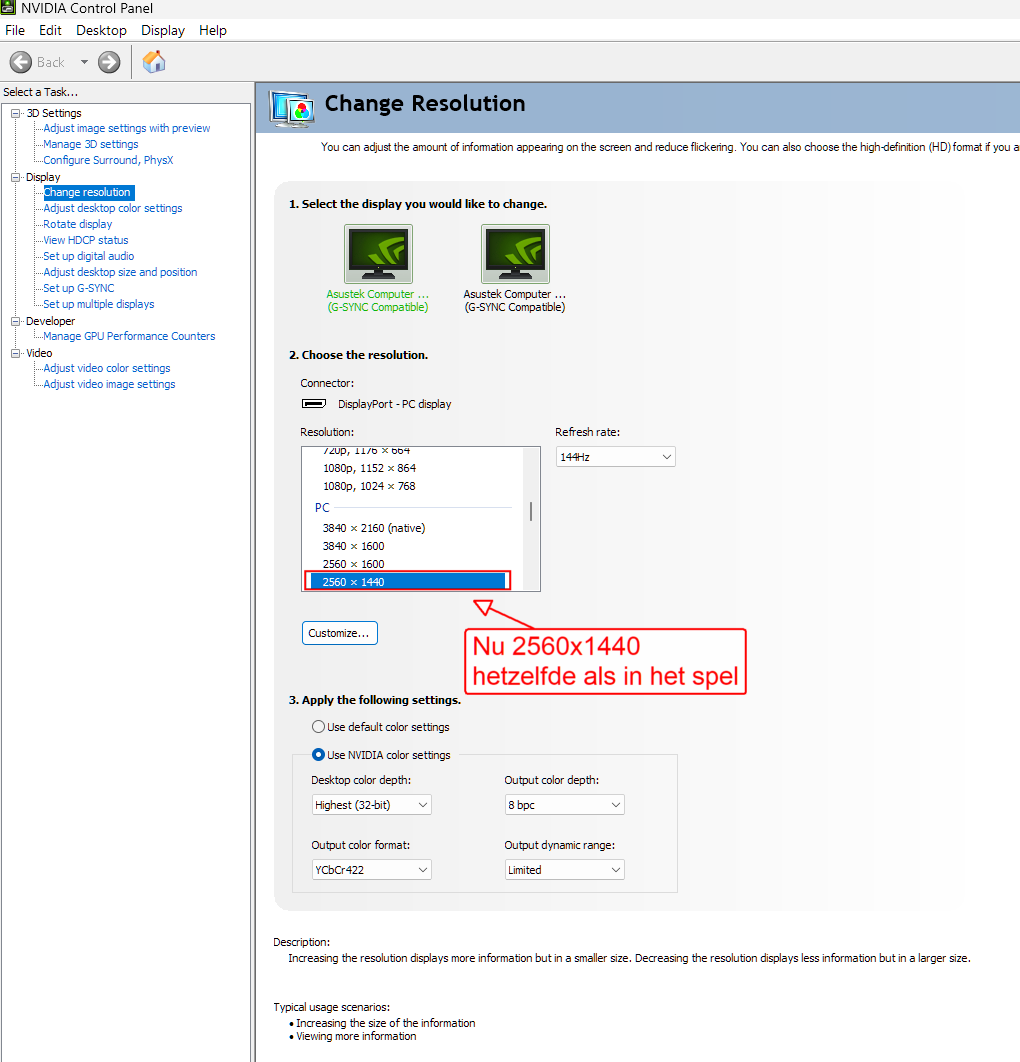
Task: Select resolution 1080p, 1152 × 864
Action: click(x=370, y=468)
